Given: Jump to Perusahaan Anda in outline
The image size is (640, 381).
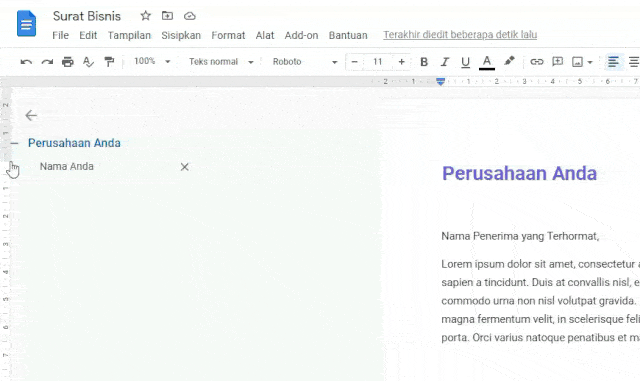Looking at the screenshot, I should pos(74,143).
